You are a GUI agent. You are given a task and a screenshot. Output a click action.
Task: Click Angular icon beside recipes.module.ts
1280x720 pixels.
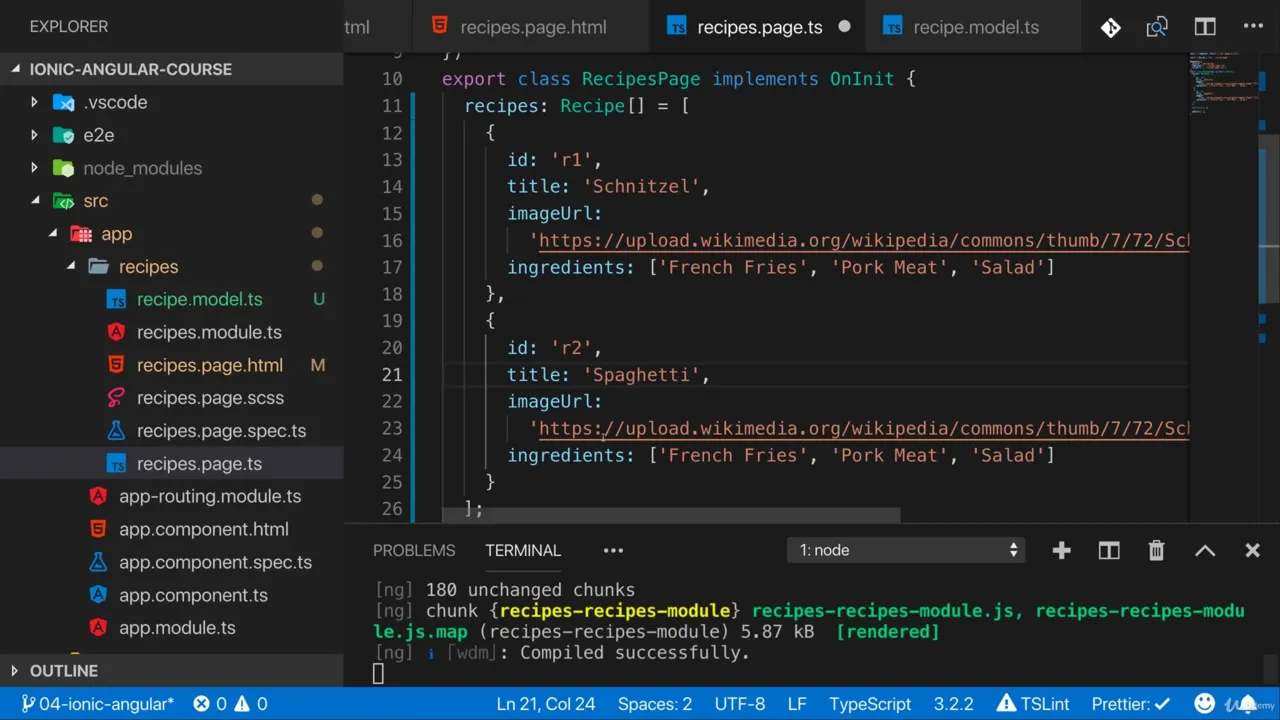(117, 332)
